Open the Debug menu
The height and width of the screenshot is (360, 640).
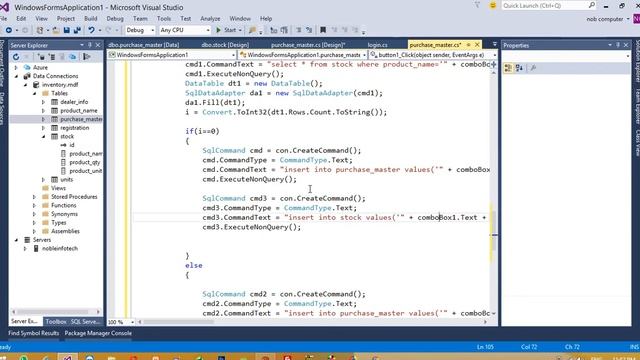point(115,18)
